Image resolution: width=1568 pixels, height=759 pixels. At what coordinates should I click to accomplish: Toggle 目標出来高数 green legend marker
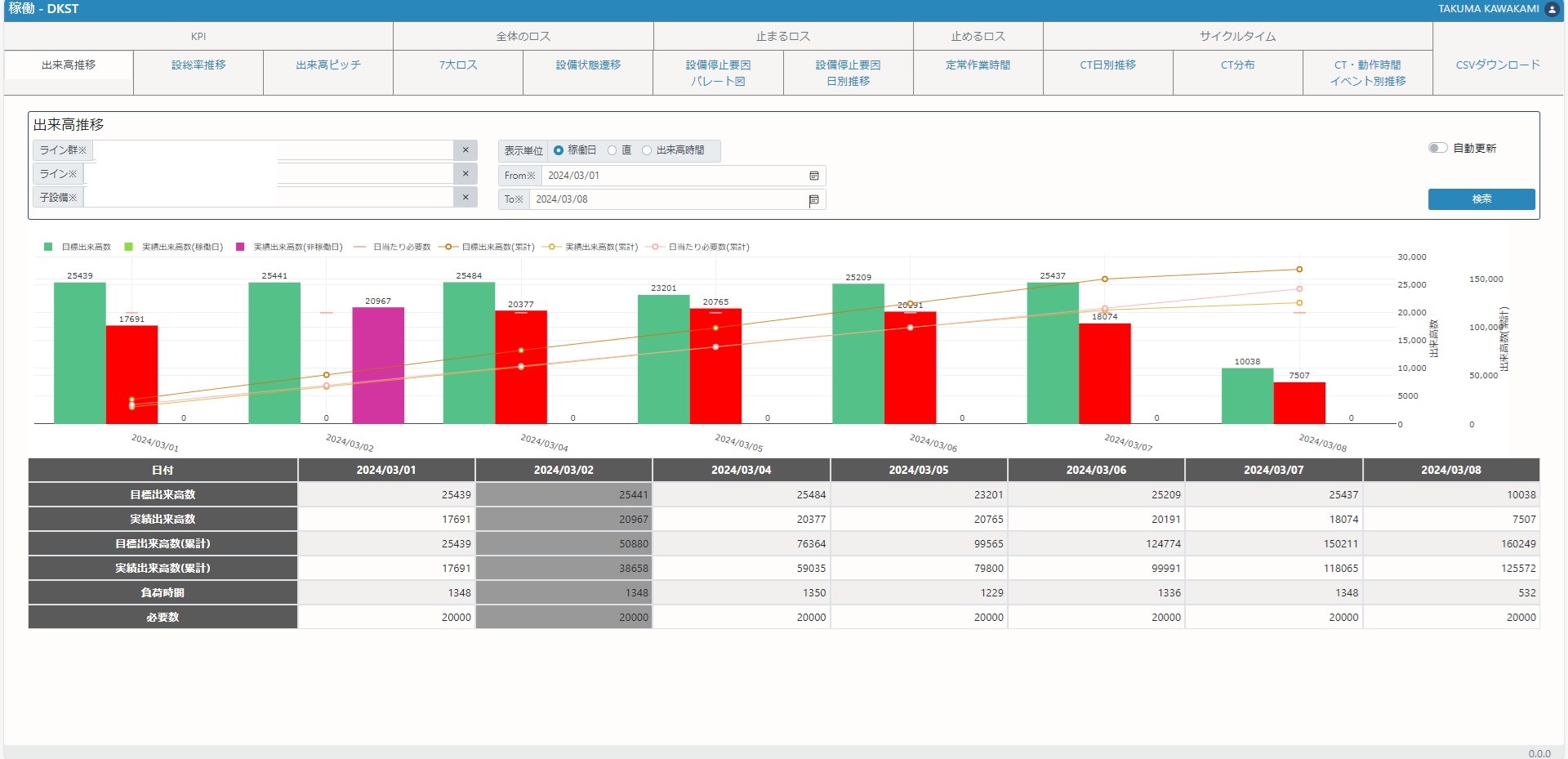coord(48,247)
